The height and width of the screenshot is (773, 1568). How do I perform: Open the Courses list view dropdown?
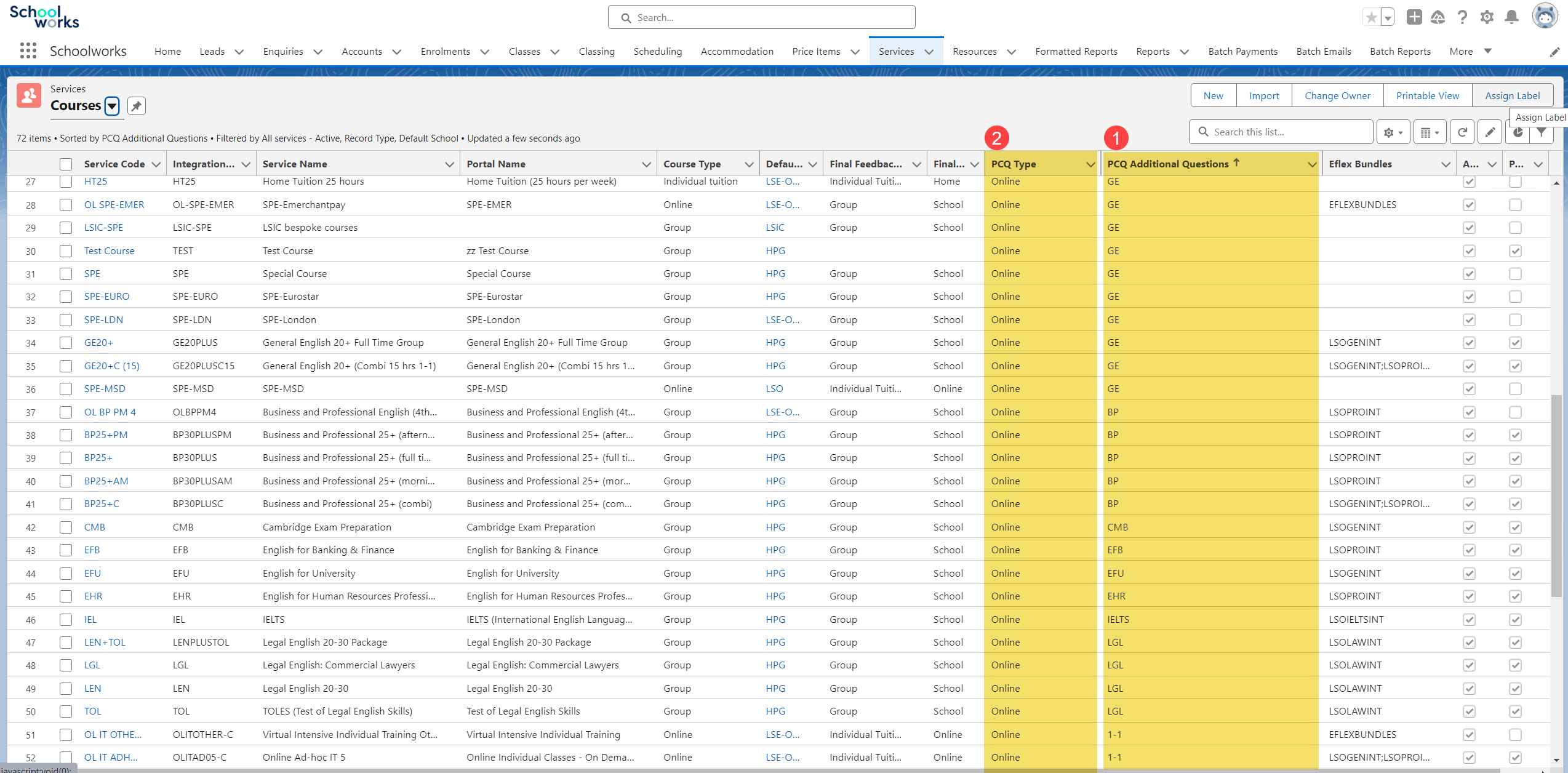(112, 106)
